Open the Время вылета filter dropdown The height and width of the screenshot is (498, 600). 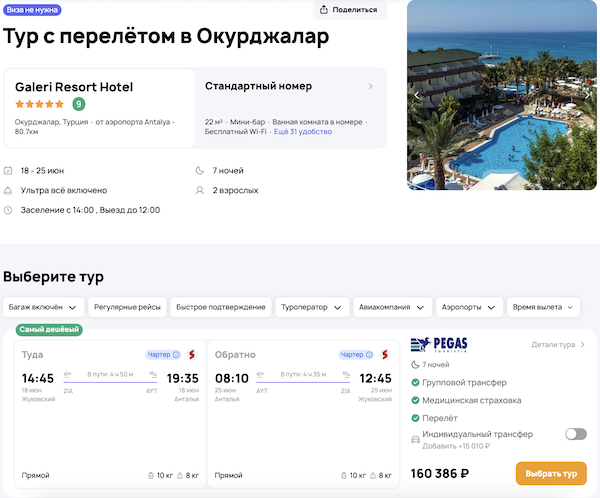click(x=544, y=307)
